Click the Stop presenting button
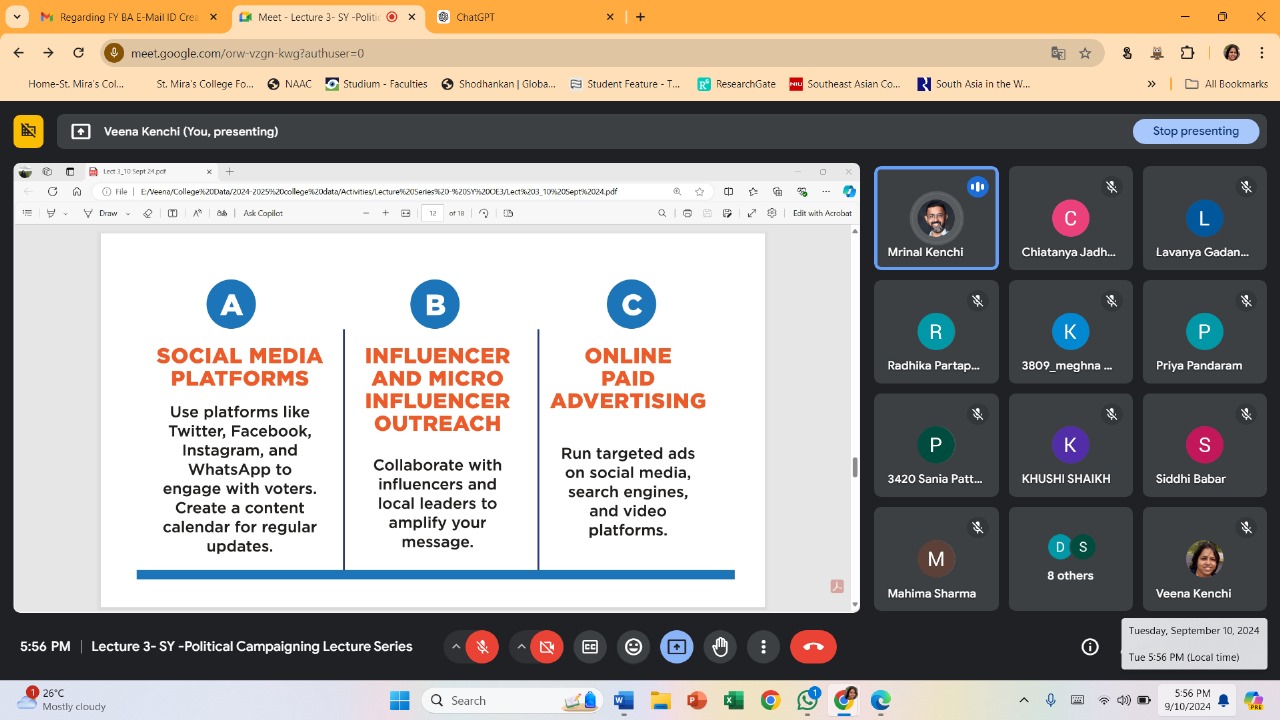The image size is (1280, 720). [x=1195, y=131]
